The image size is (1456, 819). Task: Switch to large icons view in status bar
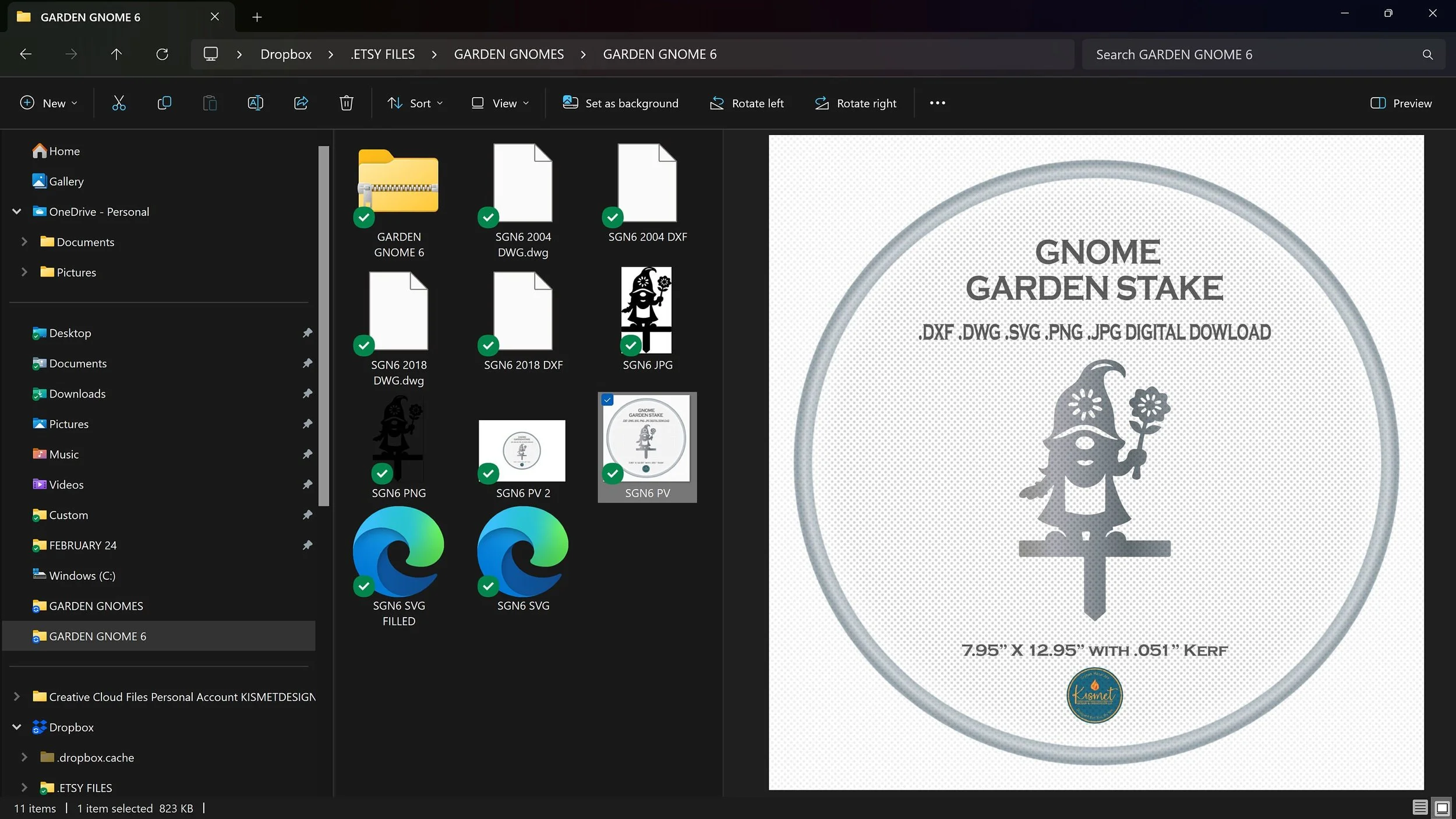[x=1442, y=807]
